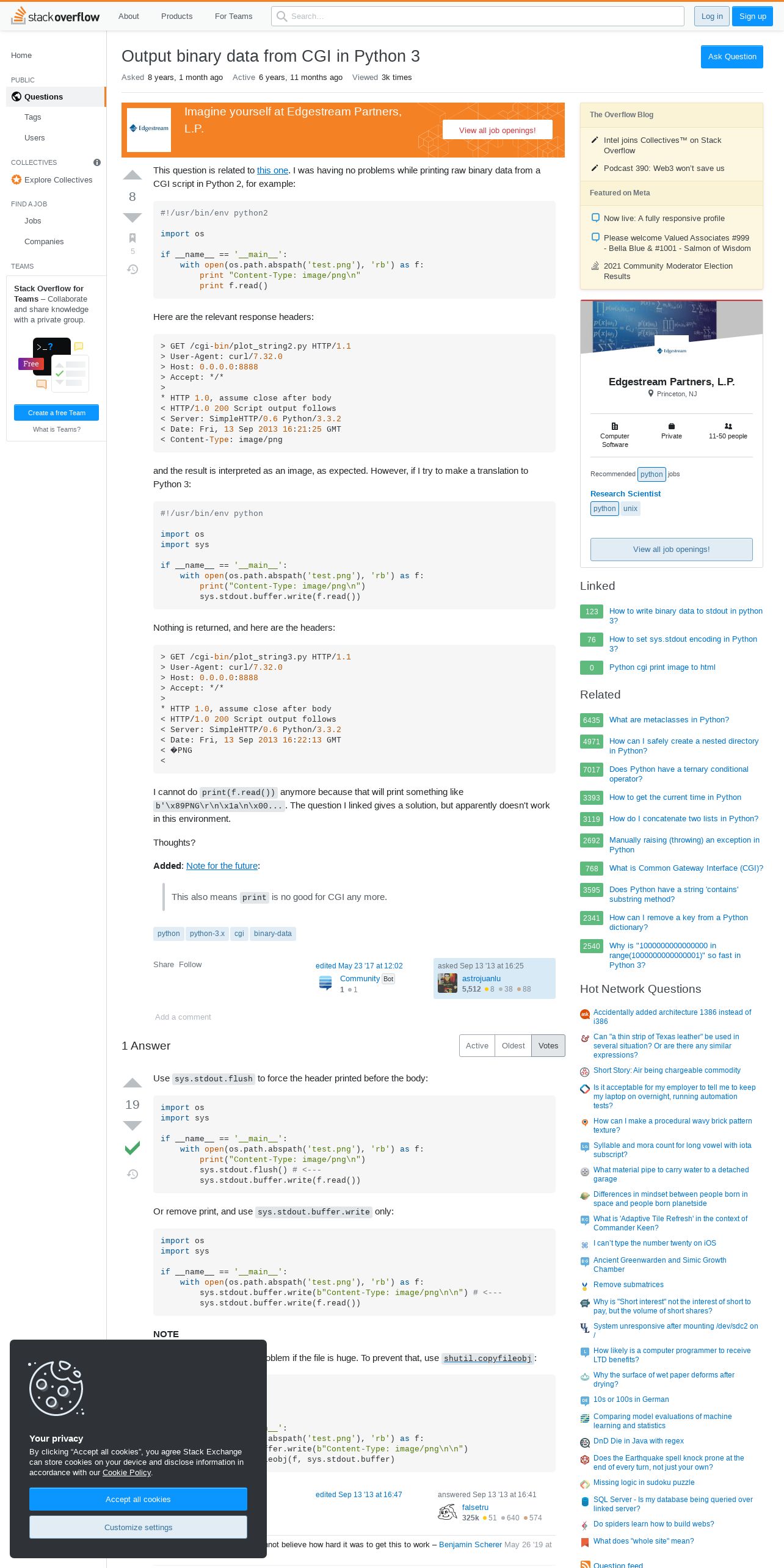The width and height of the screenshot is (784, 1568).
Task: Open the Stack Overflow logo home link
Action: 56,16
